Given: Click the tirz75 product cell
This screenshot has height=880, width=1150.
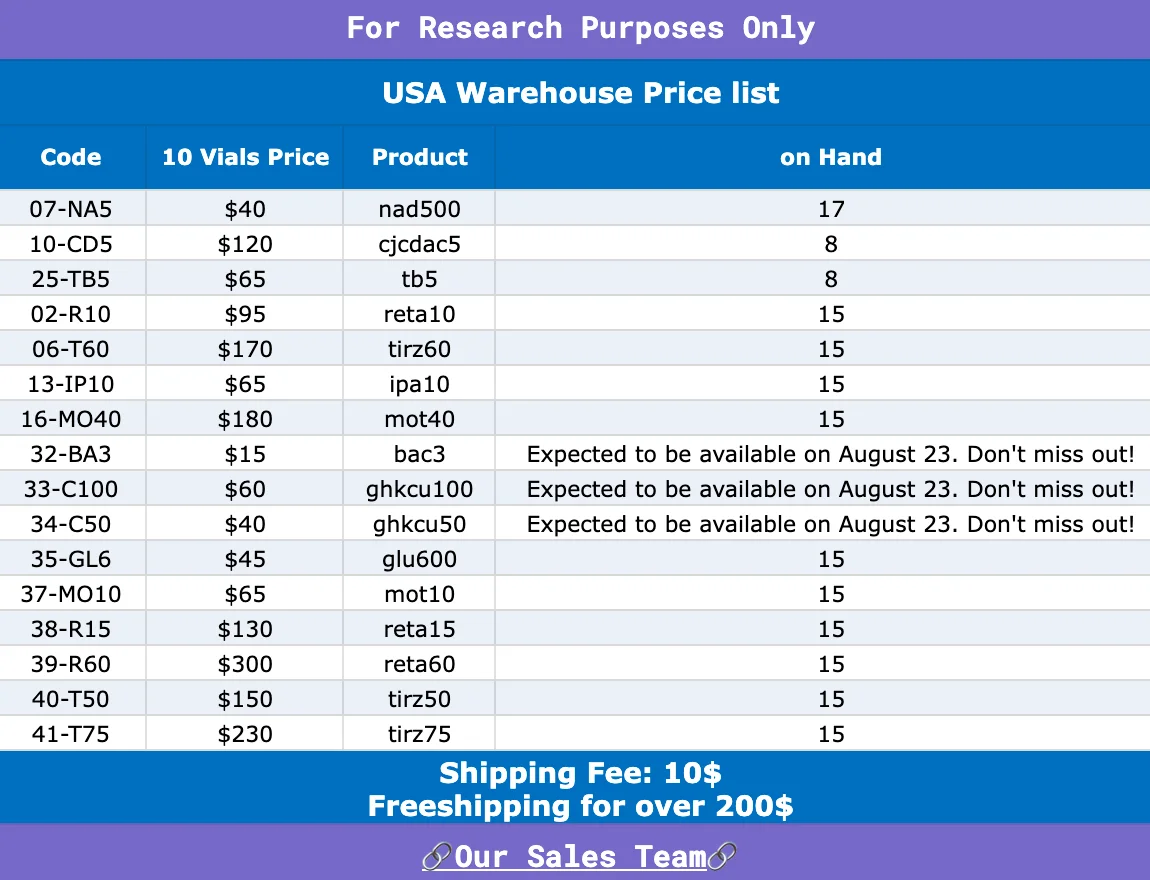Looking at the screenshot, I should click(420, 734).
